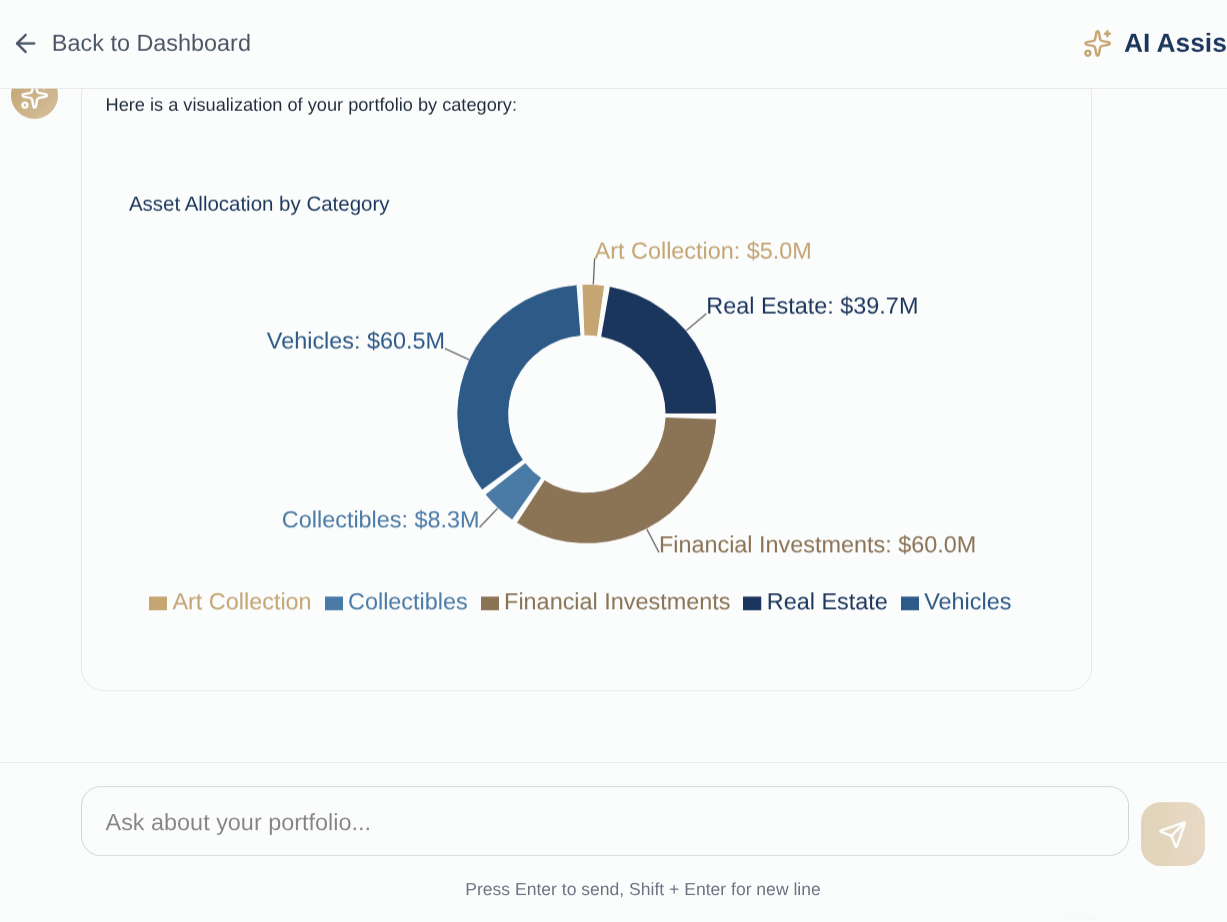The image size is (1227, 922).
Task: Click the brown legend swatch for Financial Investments
Action: point(490,601)
